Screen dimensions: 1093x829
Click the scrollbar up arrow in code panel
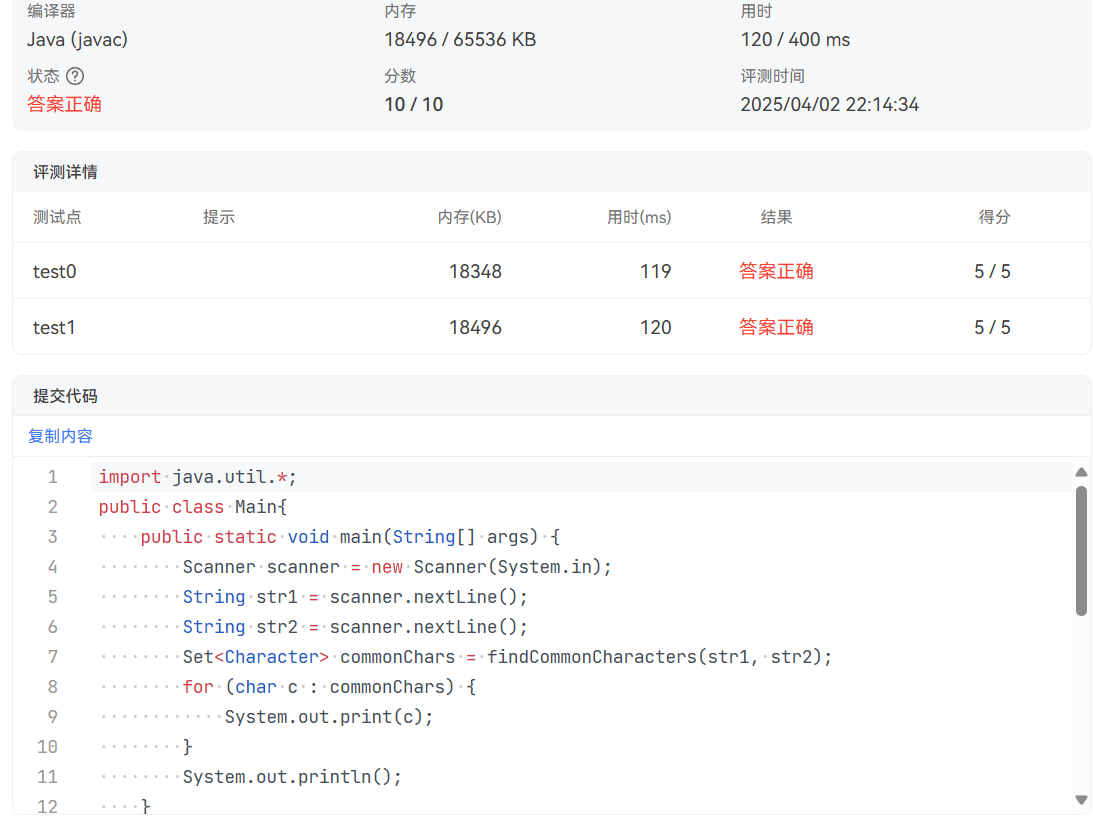1082,471
